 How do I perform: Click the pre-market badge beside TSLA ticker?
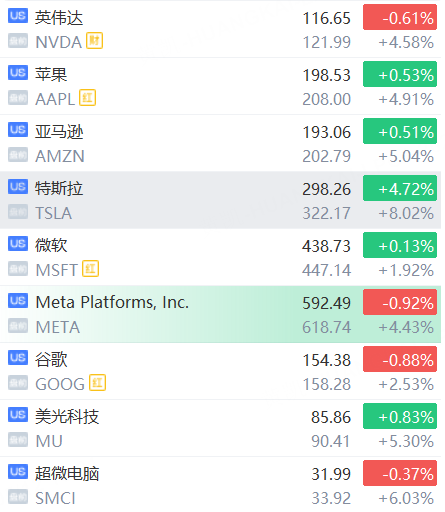coord(18,212)
